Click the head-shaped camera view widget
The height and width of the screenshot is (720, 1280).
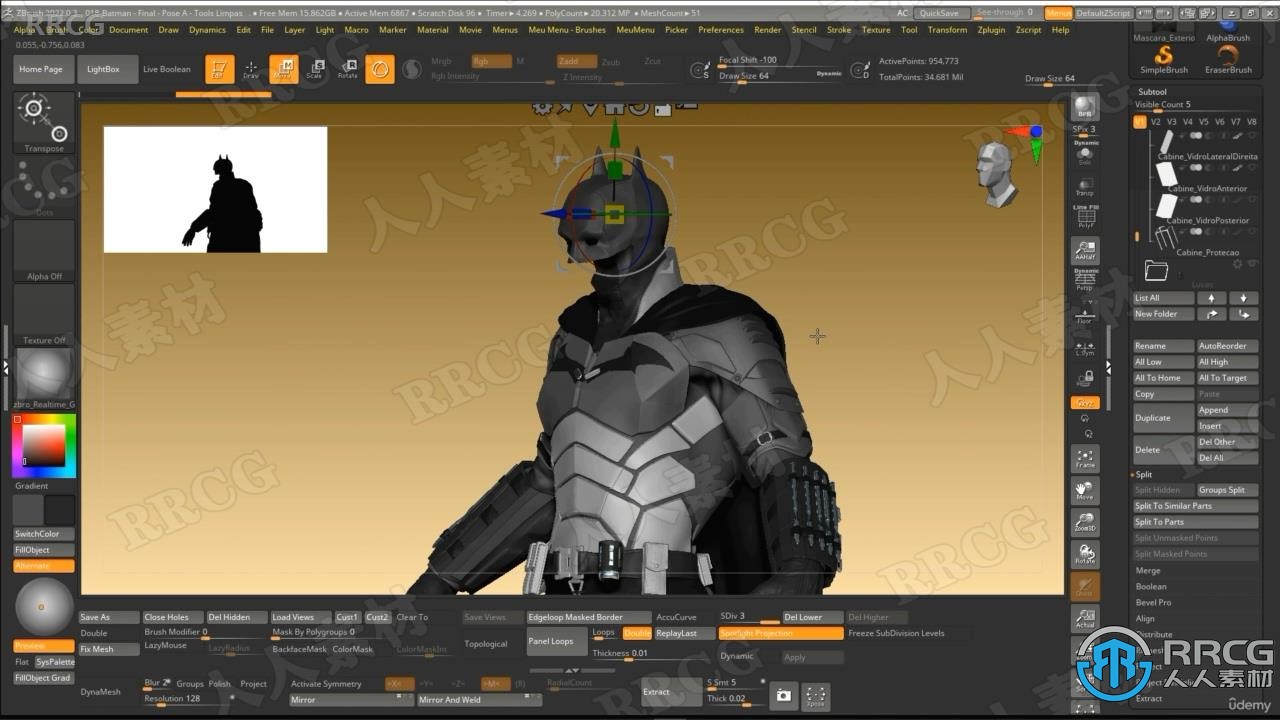coord(997,173)
